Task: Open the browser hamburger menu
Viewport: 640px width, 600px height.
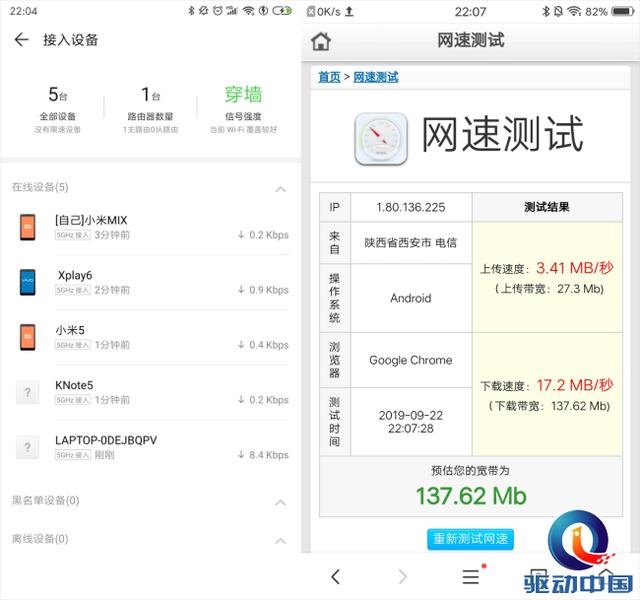Action: pos(471,577)
